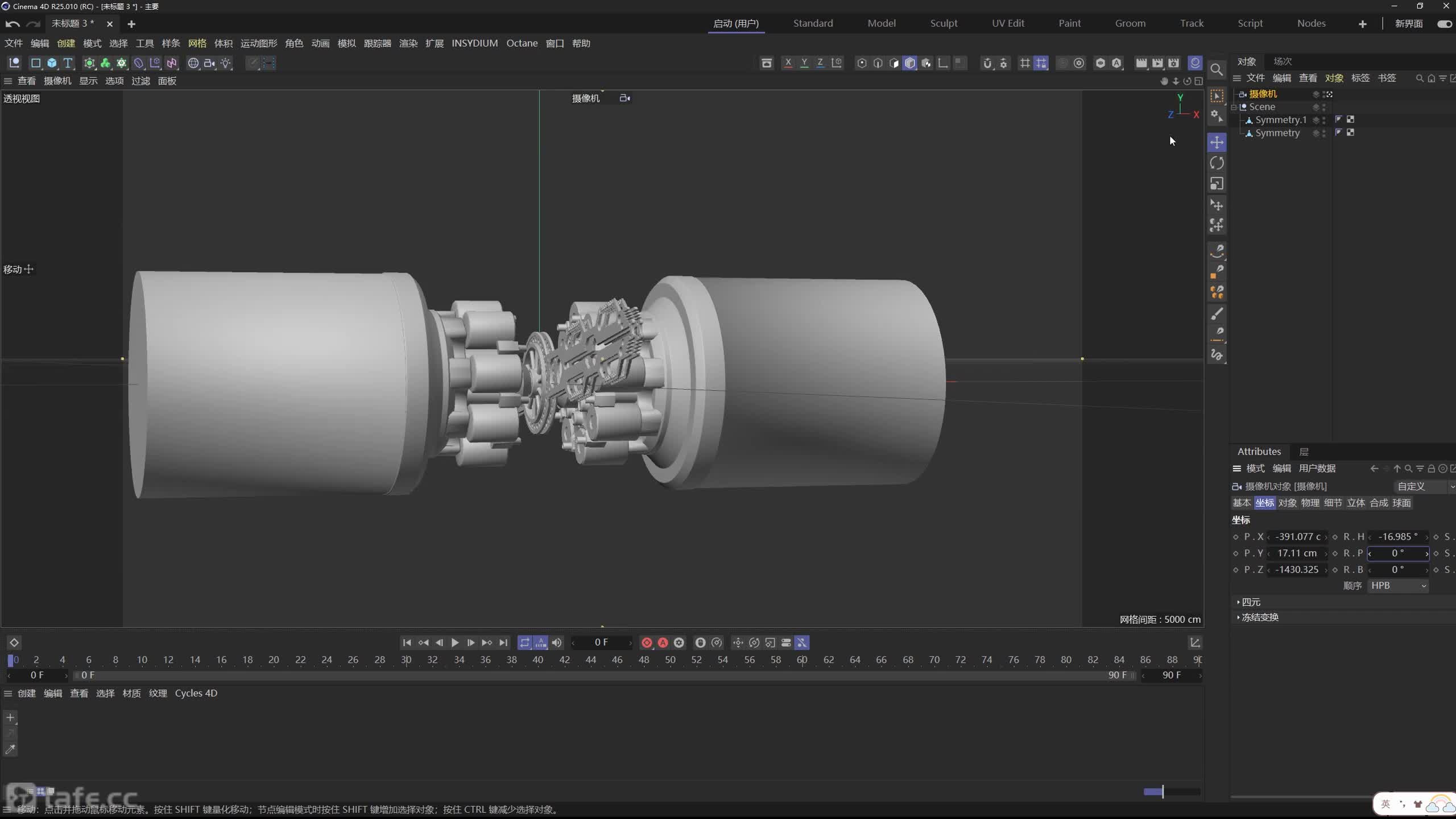Click the cube primitive icon
Screen dimensions: 1456x819
(x=52, y=63)
